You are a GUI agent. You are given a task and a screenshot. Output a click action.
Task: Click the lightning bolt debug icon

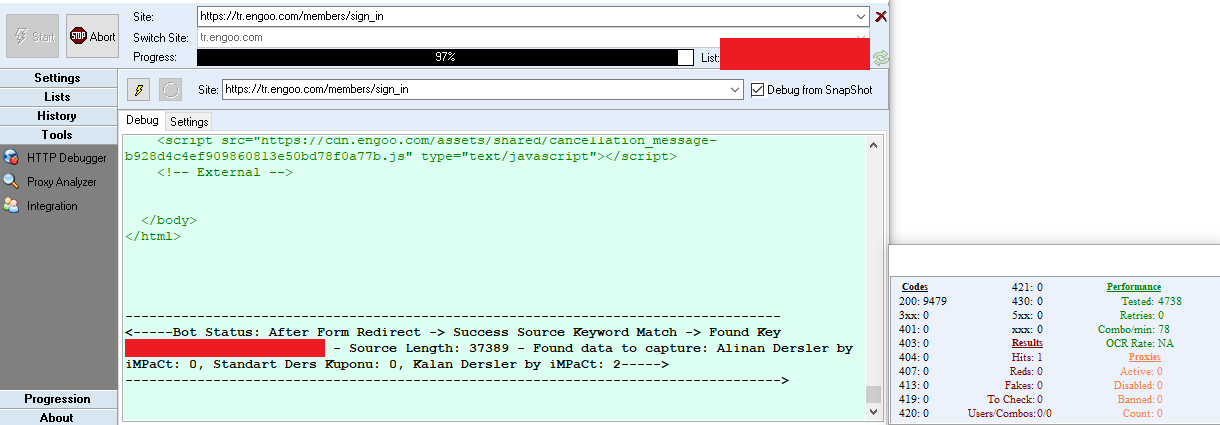point(139,90)
